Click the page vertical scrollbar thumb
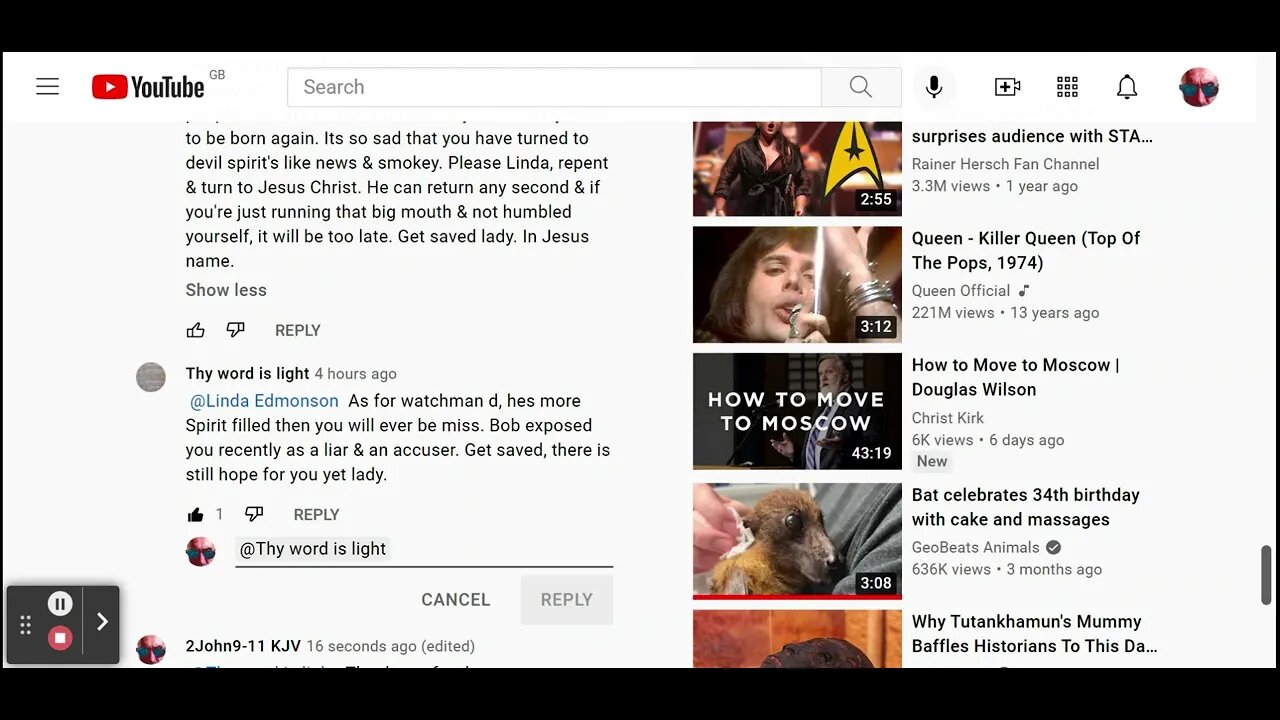Image resolution: width=1280 pixels, height=720 pixels. [x=1267, y=575]
